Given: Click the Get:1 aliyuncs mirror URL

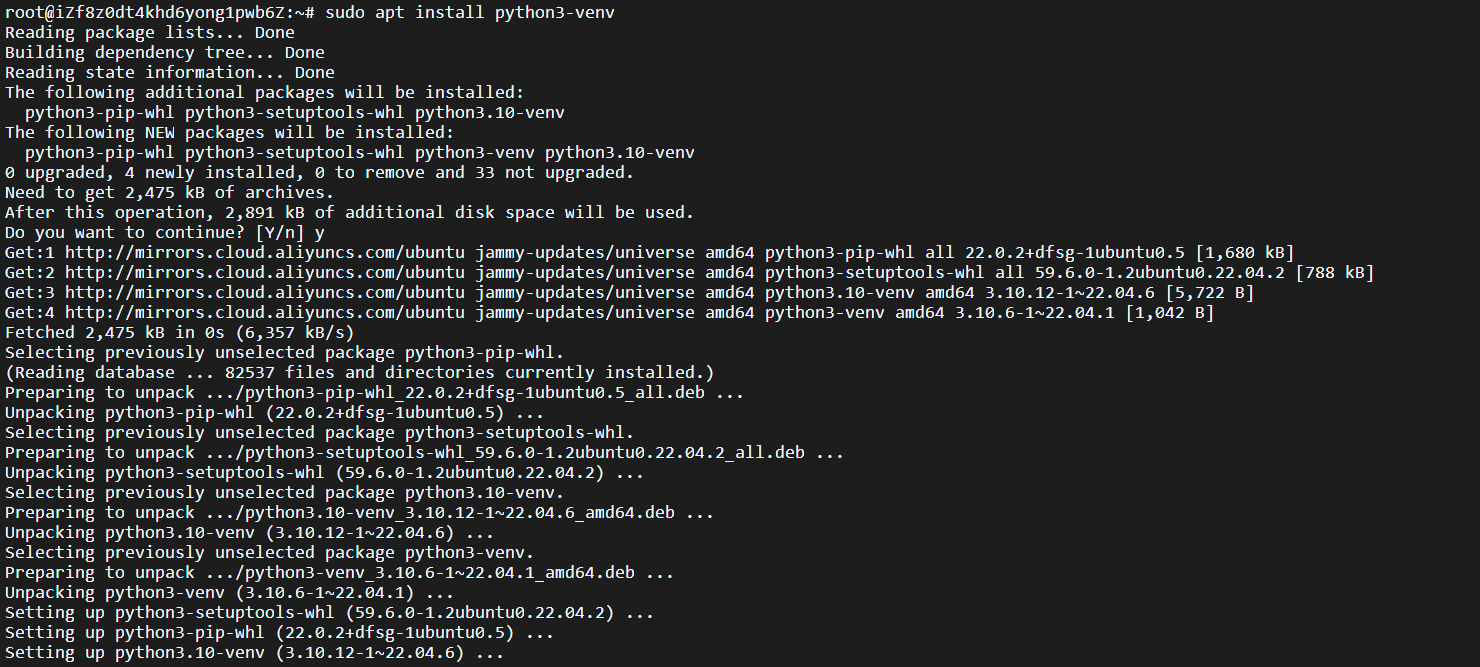Looking at the screenshot, I should click(265, 253).
